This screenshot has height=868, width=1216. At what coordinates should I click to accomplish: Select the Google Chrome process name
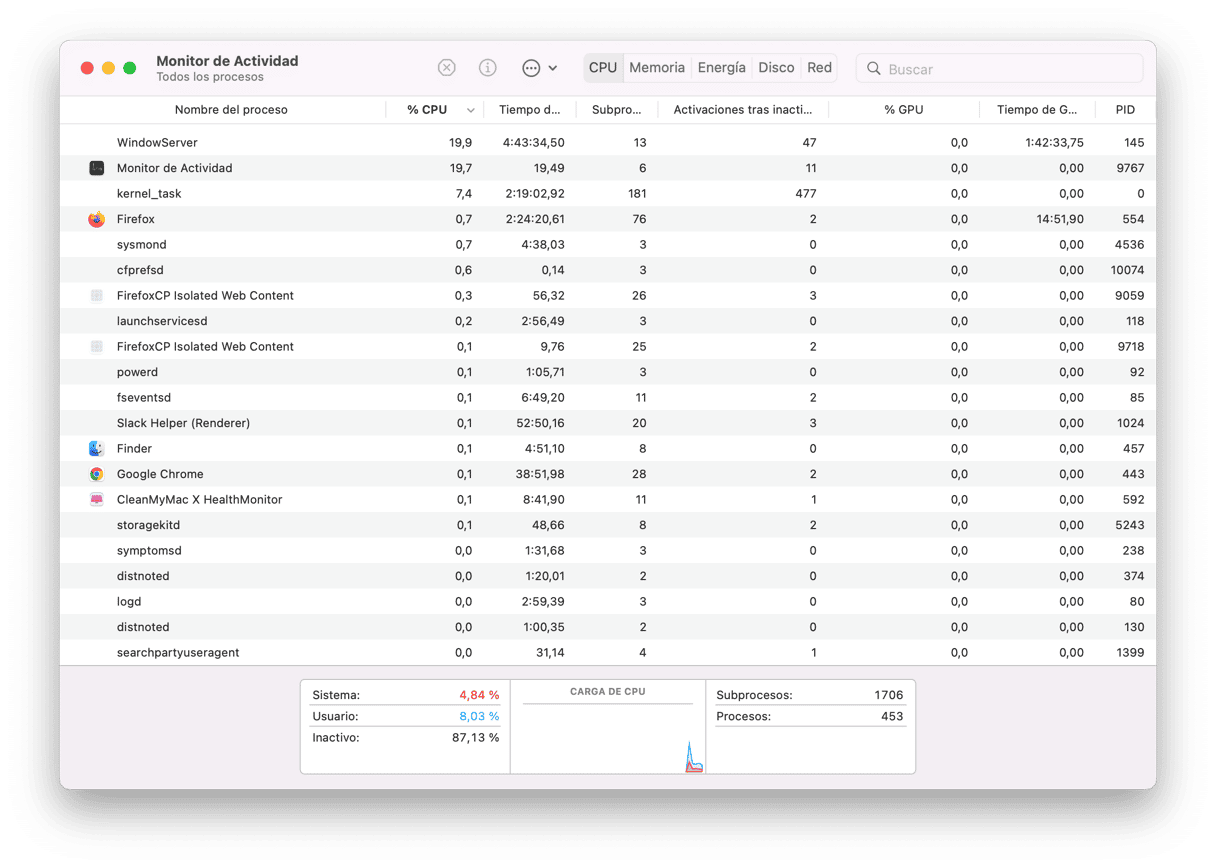click(x=160, y=474)
